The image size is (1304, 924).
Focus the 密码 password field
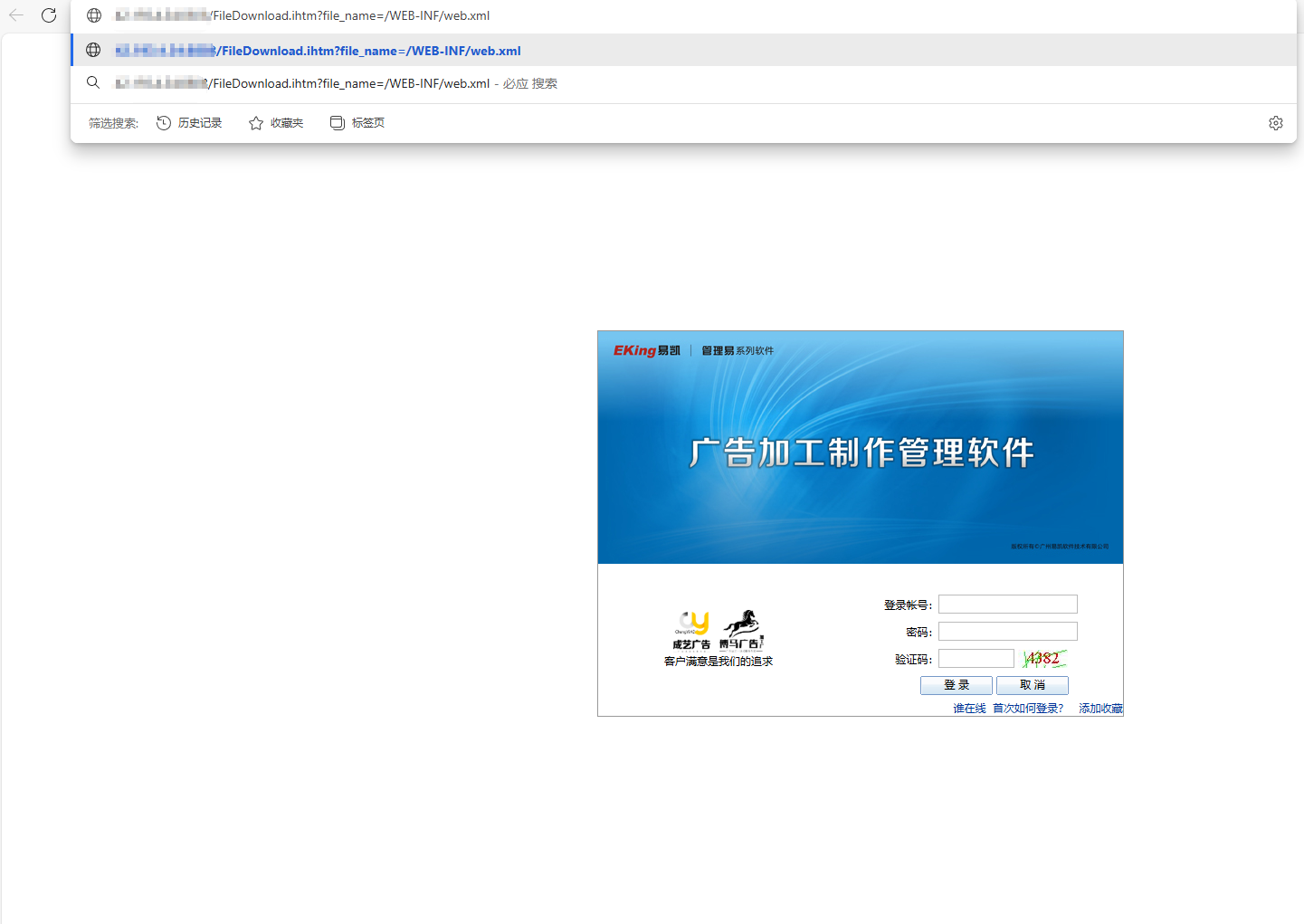[1007, 632]
